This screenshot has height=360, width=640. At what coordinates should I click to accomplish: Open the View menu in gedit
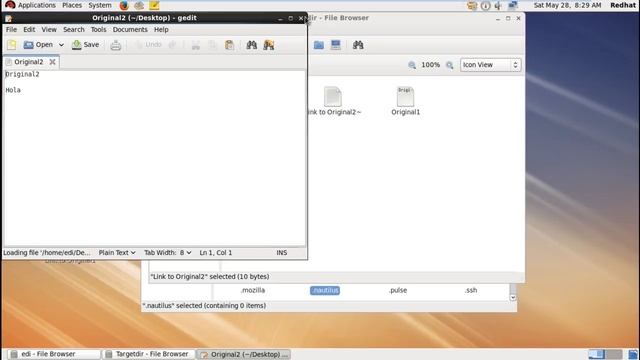click(49, 29)
